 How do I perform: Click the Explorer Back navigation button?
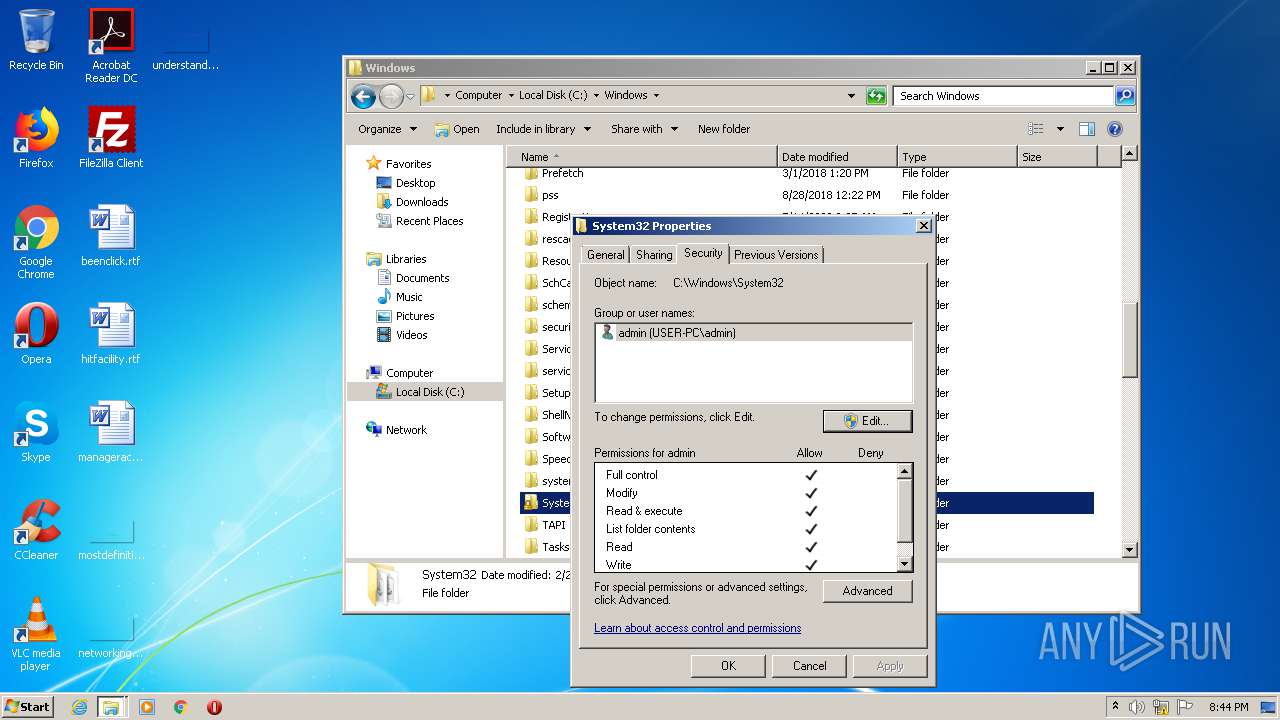tap(363, 96)
